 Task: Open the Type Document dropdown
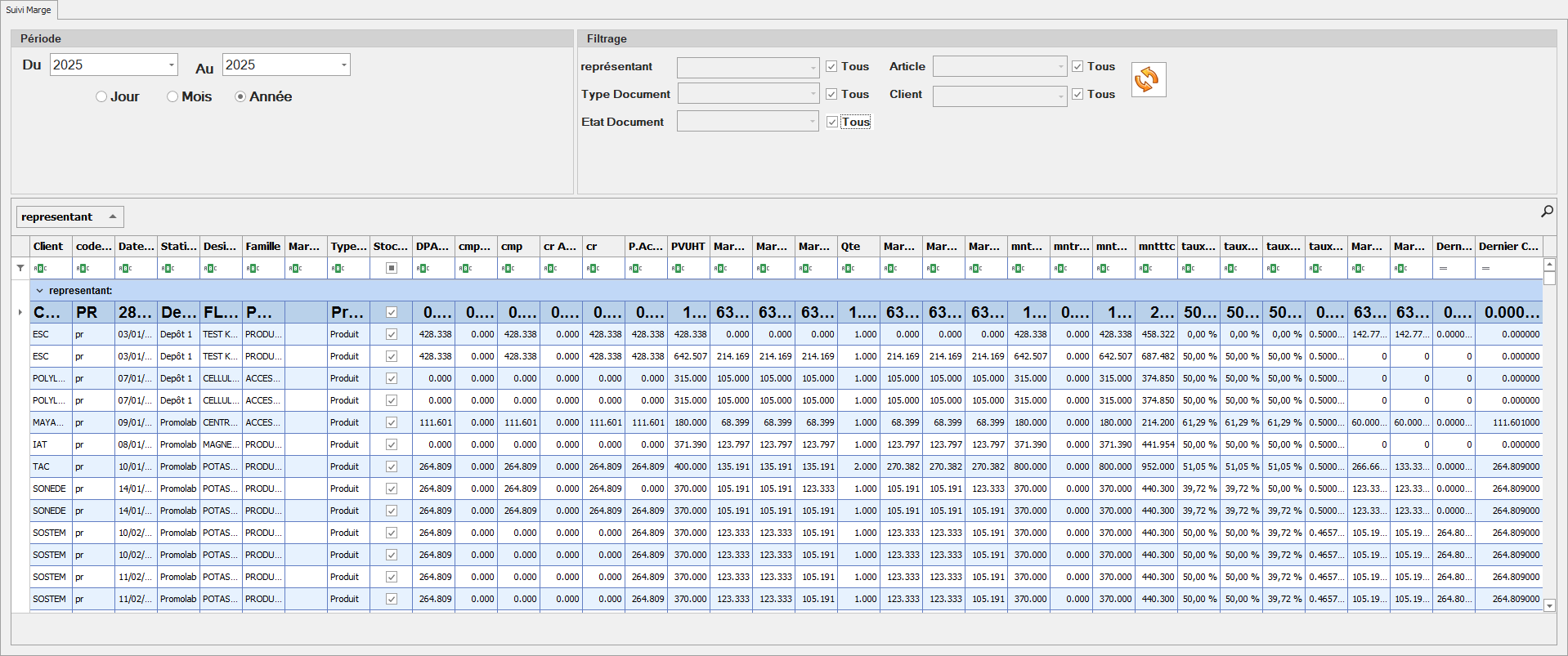(x=812, y=95)
